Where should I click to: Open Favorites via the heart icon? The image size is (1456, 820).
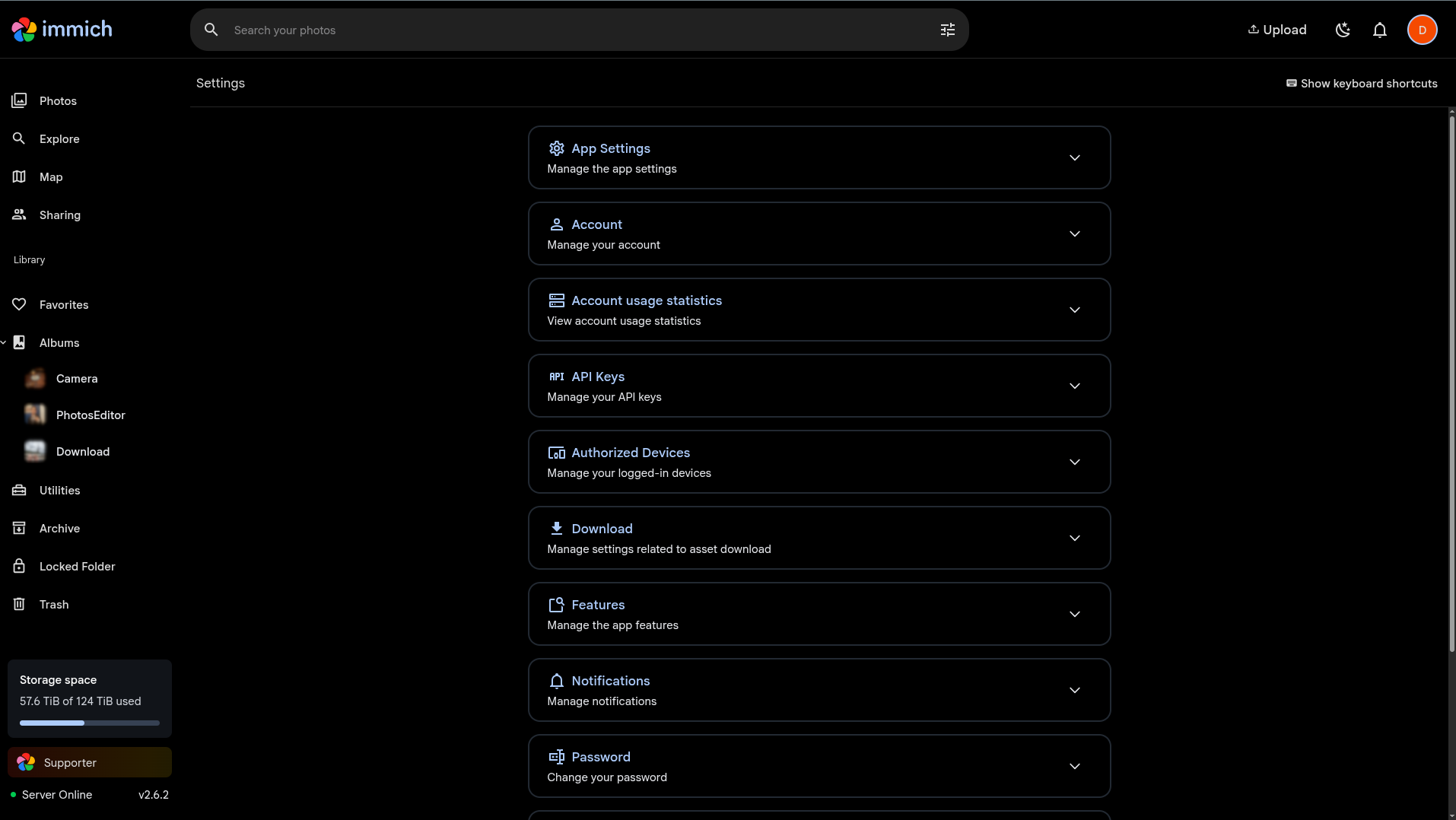pyautogui.click(x=19, y=304)
